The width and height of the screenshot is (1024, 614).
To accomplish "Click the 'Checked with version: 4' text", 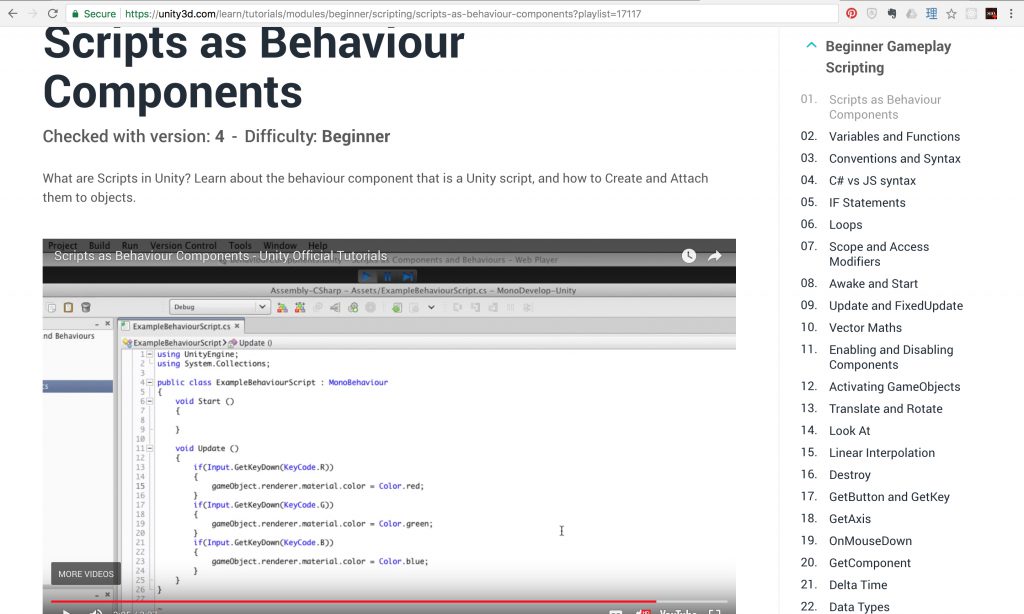I will 133,137.
